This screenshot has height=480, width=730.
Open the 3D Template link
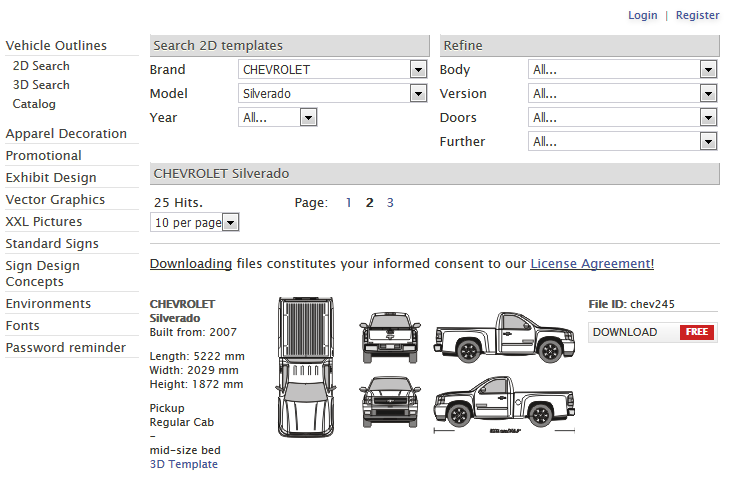(x=183, y=464)
